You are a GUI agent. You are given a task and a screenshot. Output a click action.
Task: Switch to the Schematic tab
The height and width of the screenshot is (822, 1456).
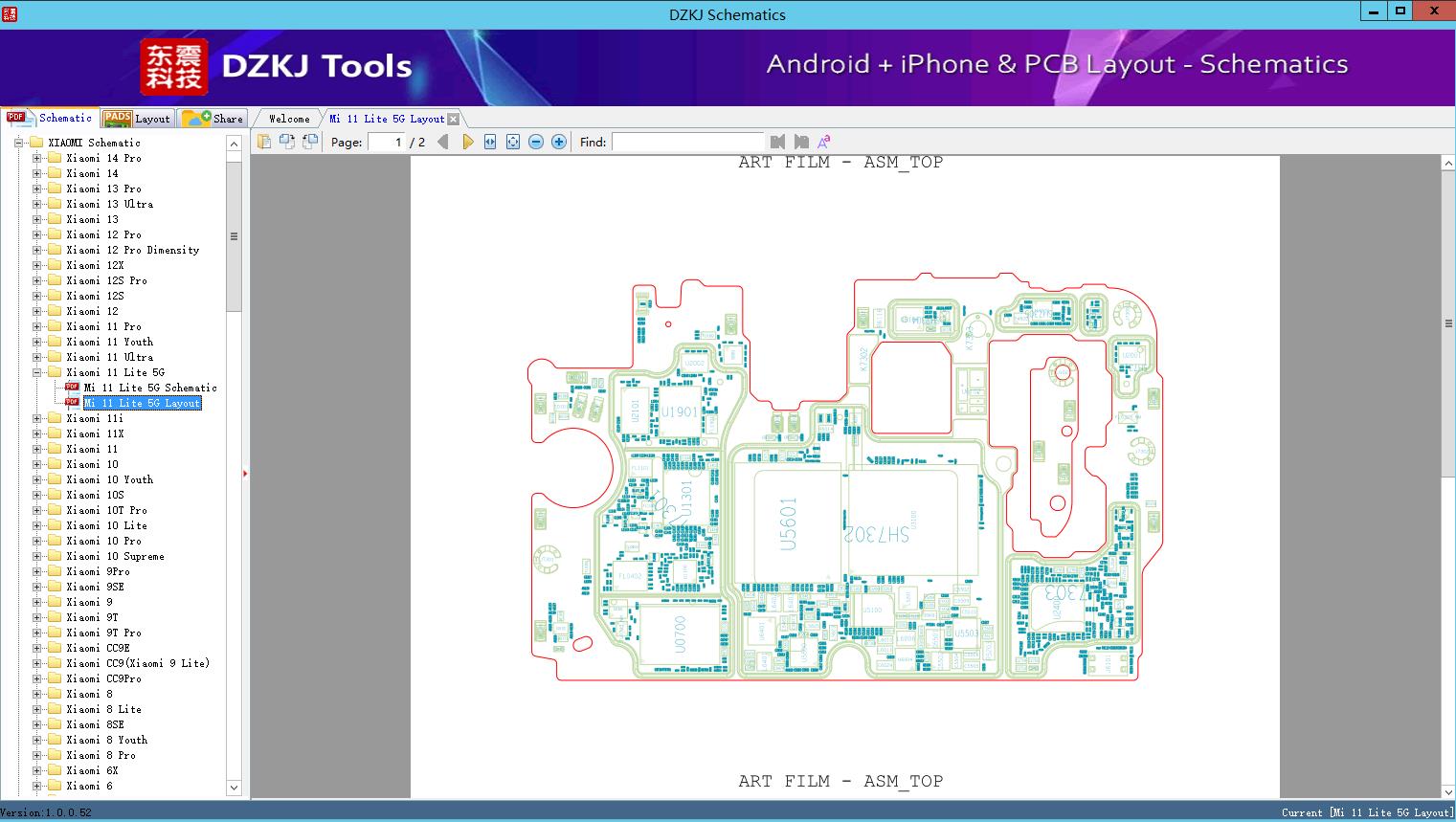(50, 118)
